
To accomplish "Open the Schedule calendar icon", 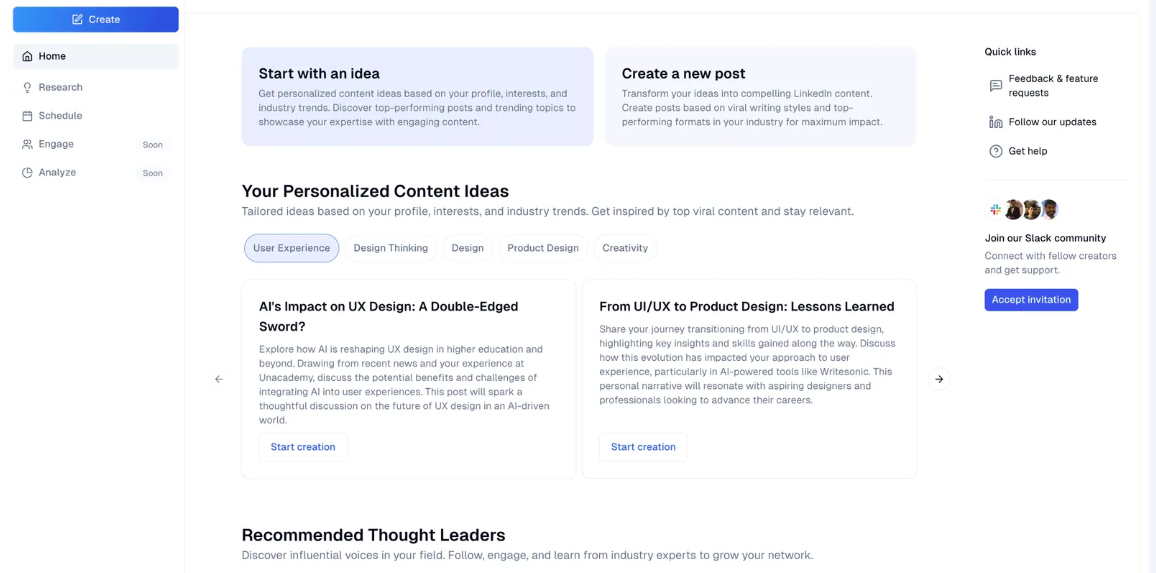I will (27, 116).
